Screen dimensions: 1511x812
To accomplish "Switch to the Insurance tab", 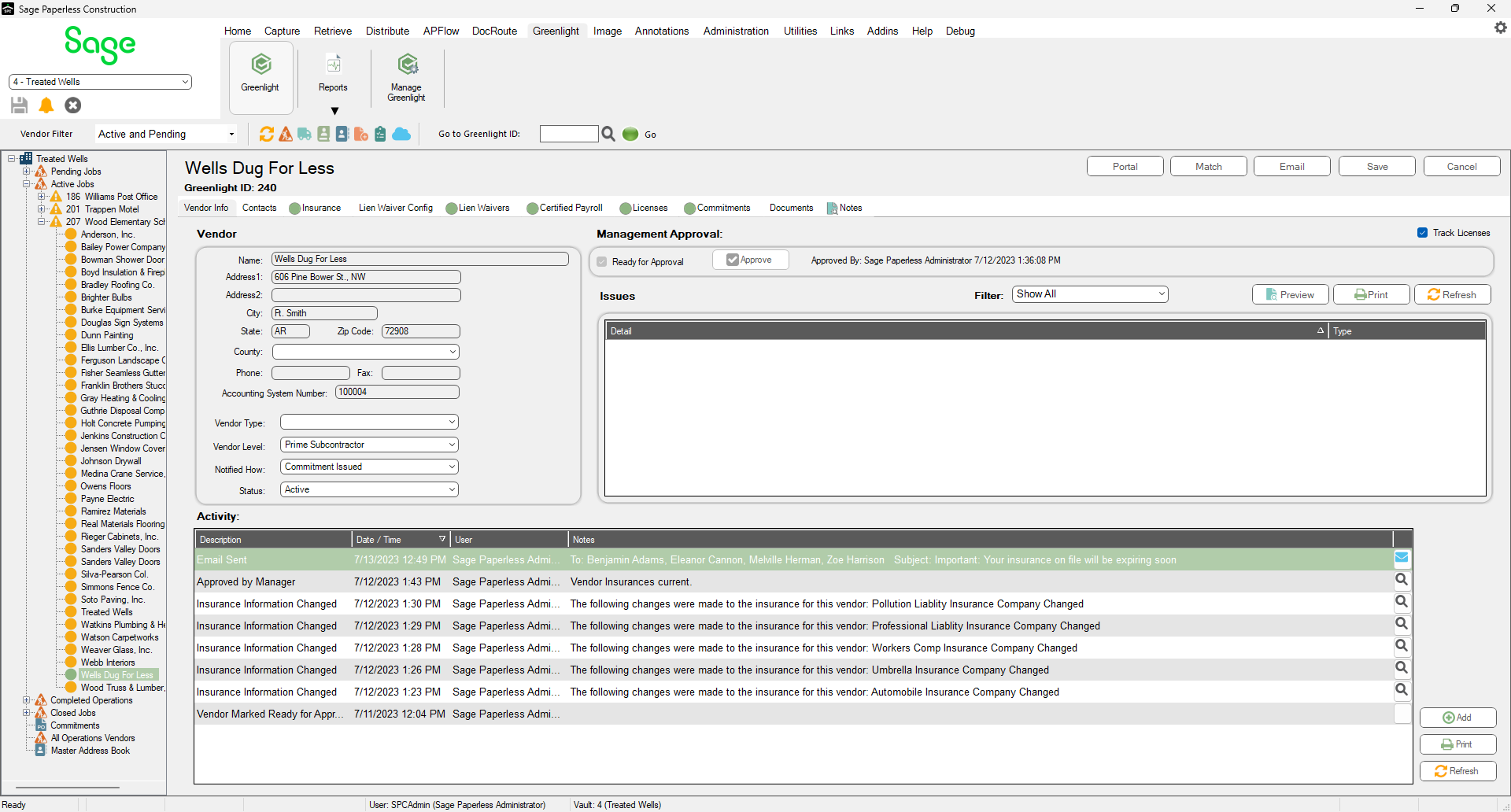I will click(x=315, y=208).
